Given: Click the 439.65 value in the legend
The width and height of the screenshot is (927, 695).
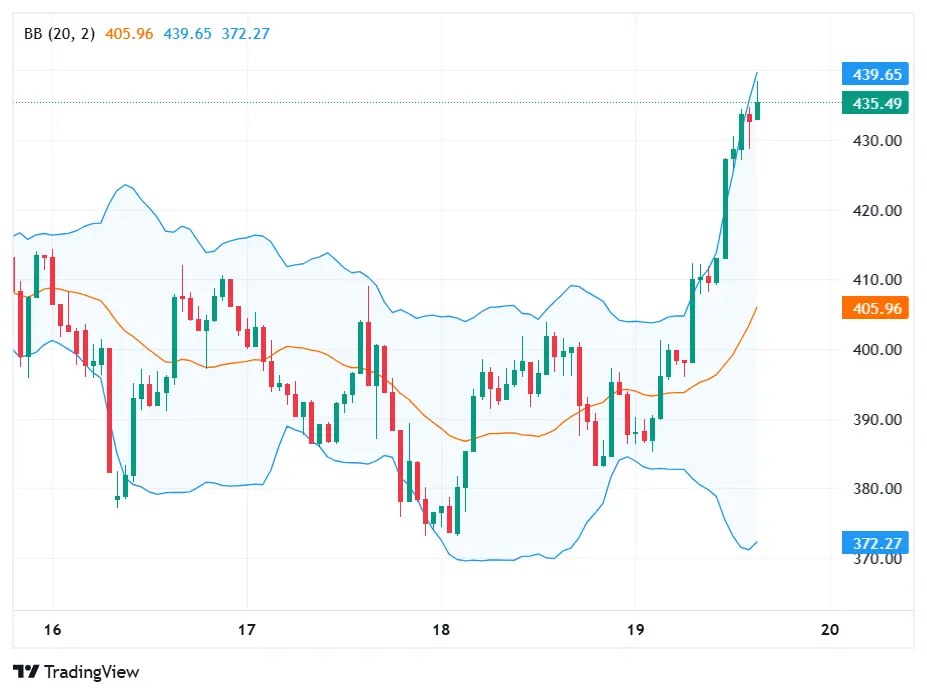Looking at the screenshot, I should pyautogui.click(x=187, y=34).
